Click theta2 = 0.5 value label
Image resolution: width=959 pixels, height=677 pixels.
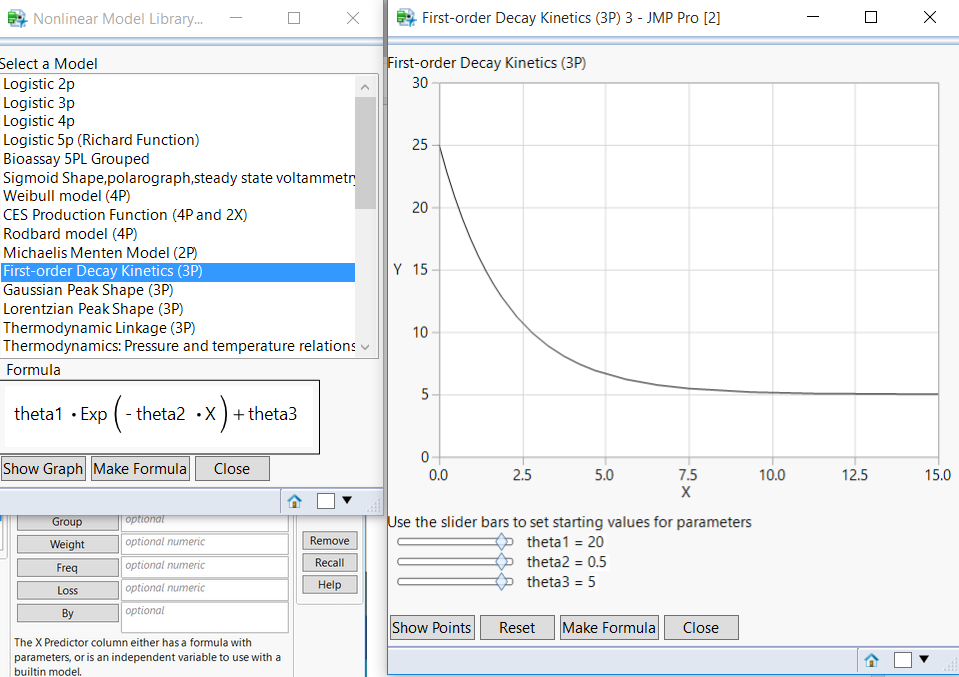tap(567, 561)
